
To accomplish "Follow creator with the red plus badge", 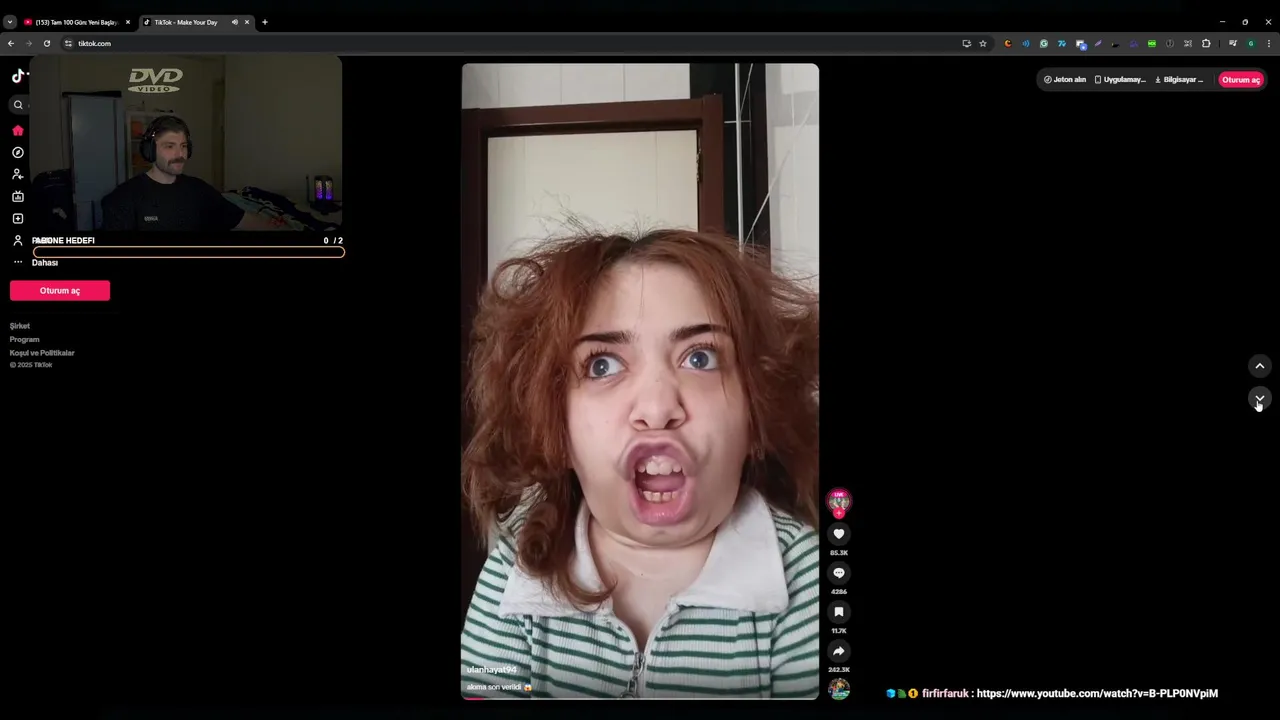I will pyautogui.click(x=839, y=513).
